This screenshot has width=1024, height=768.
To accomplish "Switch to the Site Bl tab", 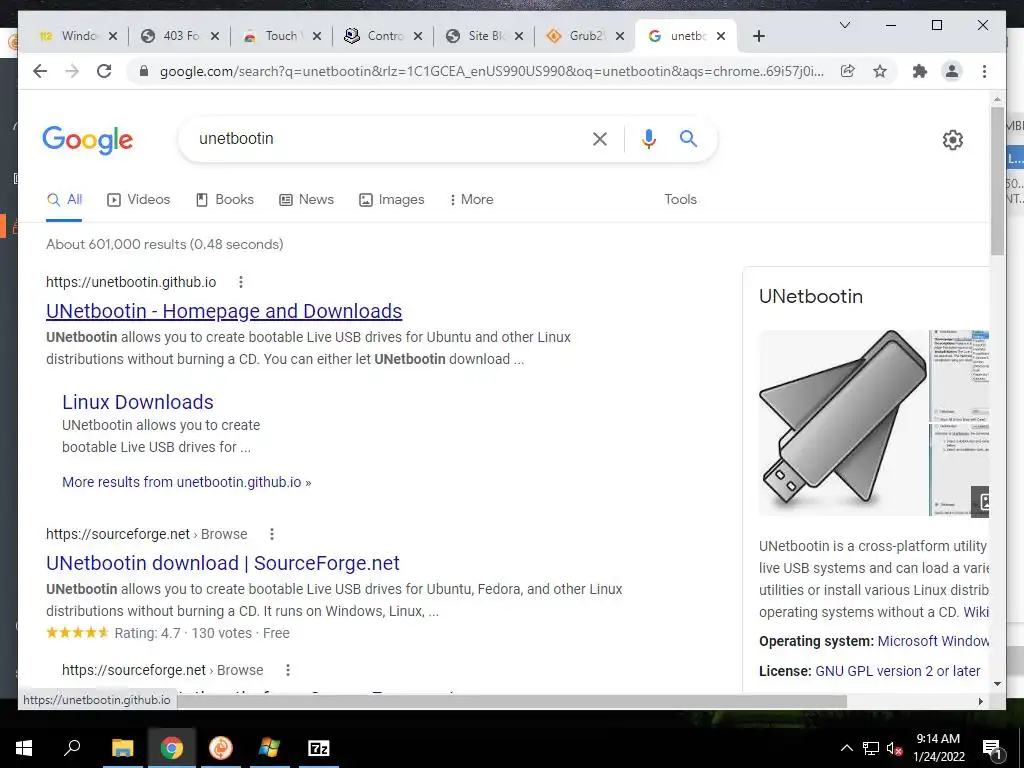I will pos(486,36).
